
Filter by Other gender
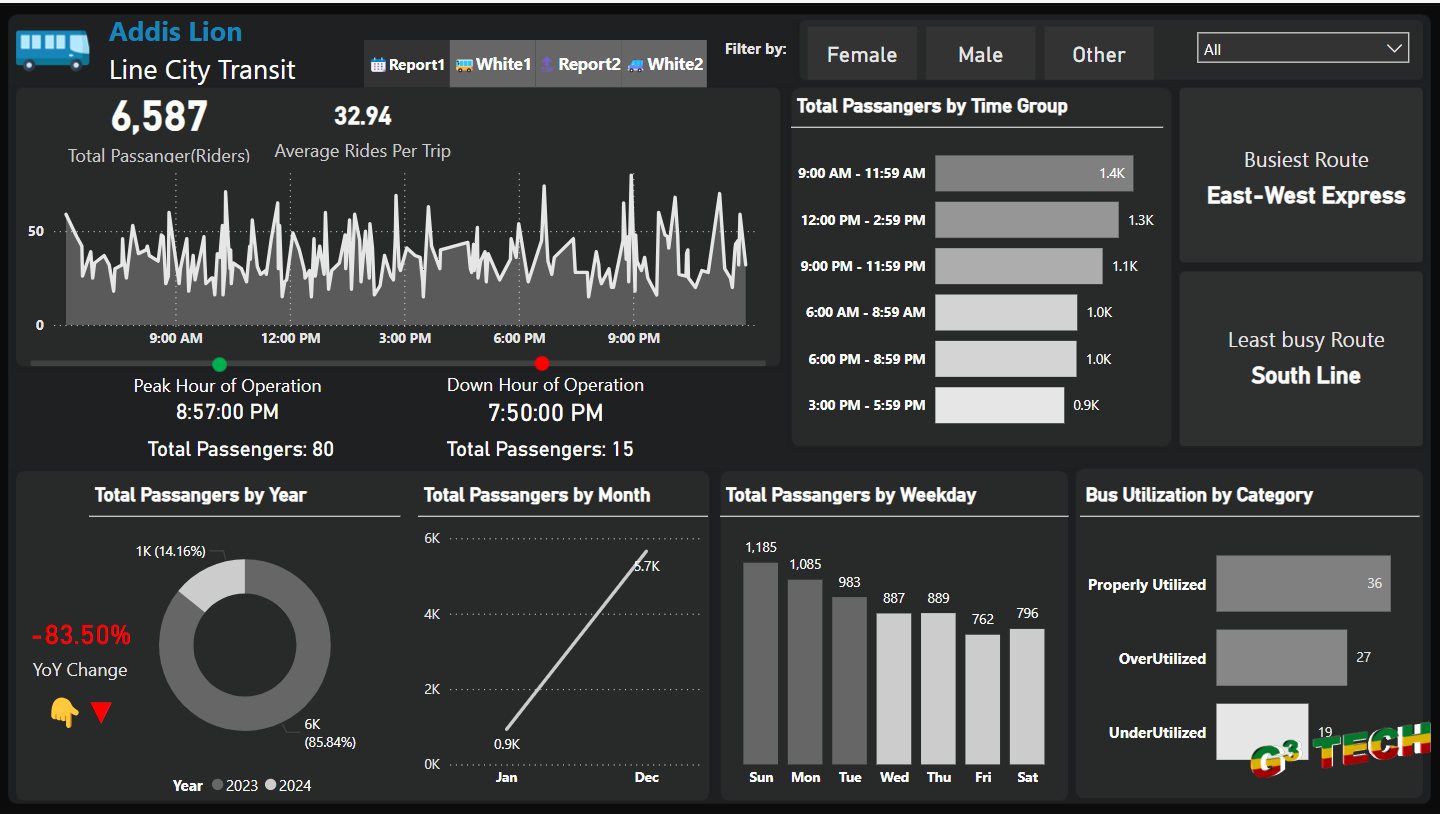coord(1099,54)
